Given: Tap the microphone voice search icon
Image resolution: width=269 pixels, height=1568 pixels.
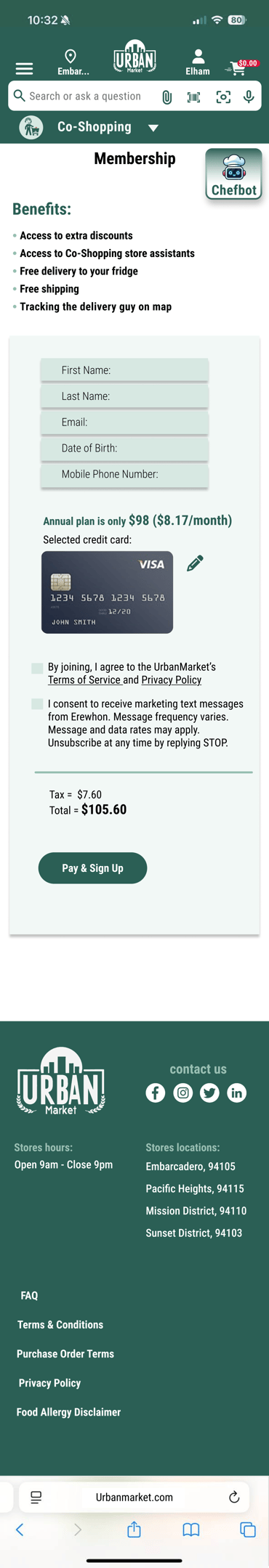Looking at the screenshot, I should (x=249, y=97).
